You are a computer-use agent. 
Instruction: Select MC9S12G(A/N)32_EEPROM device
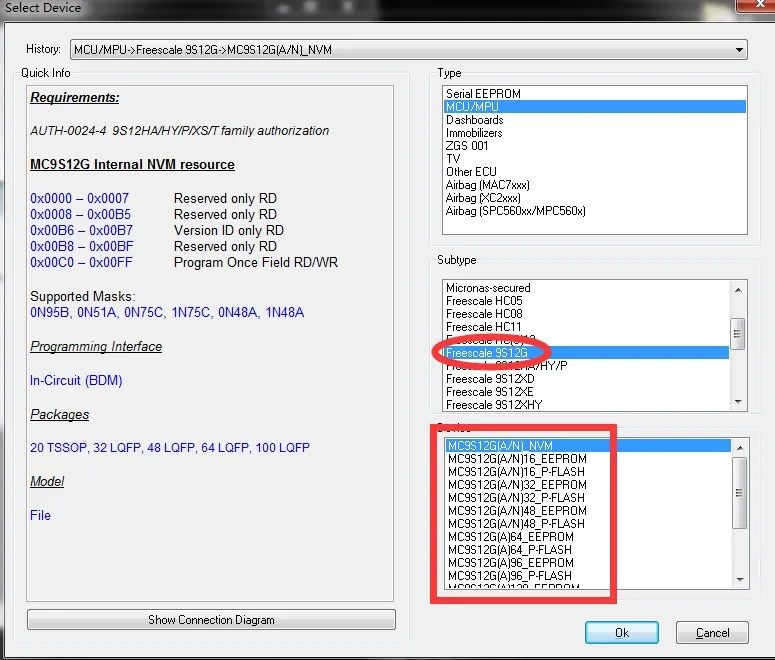(588, 484)
